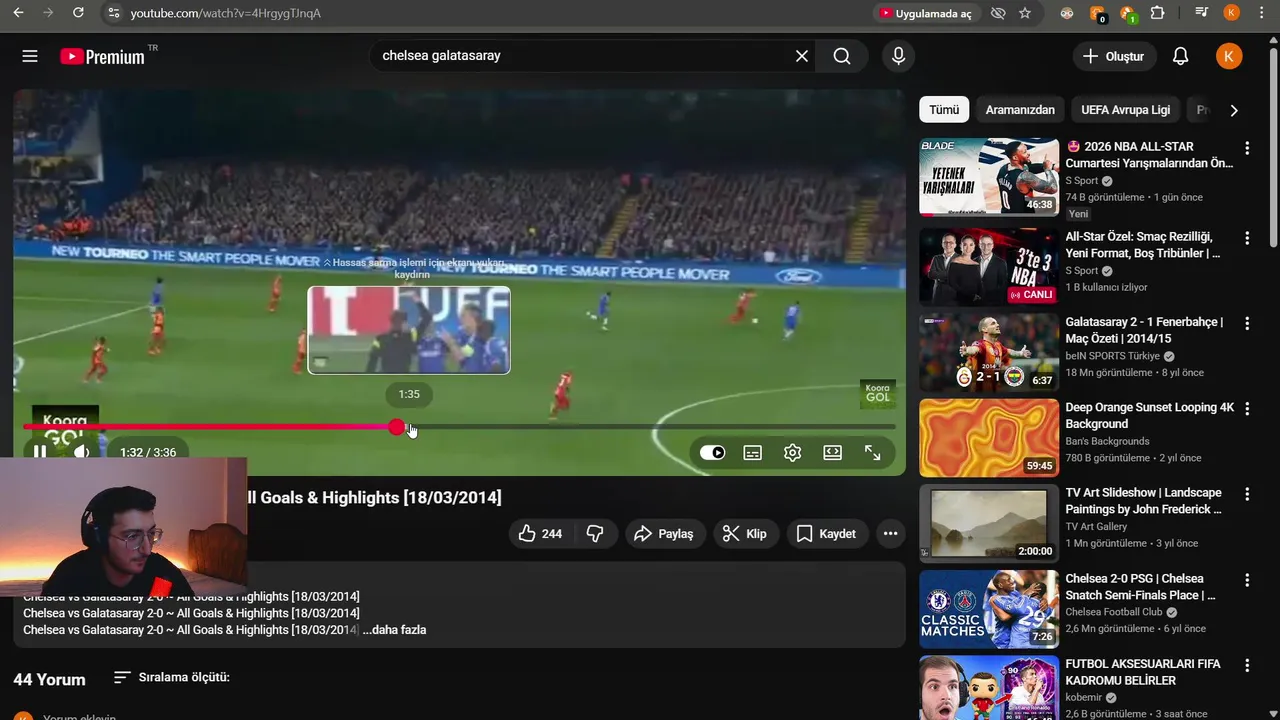Toggle the autoplay switch in the player
The height and width of the screenshot is (720, 1280).
click(x=712, y=452)
